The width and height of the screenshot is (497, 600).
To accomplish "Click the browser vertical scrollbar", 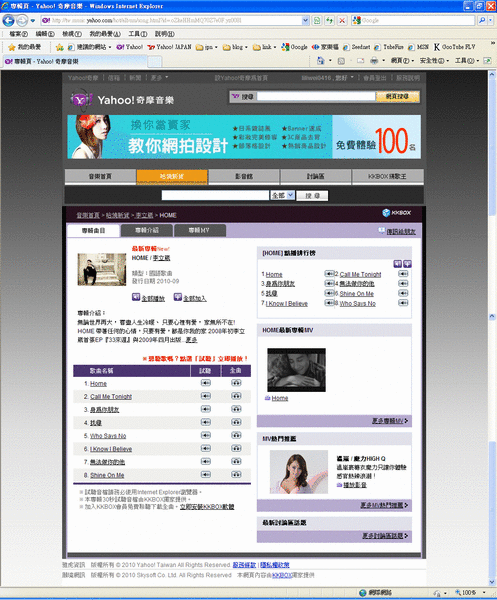I will coord(492,329).
